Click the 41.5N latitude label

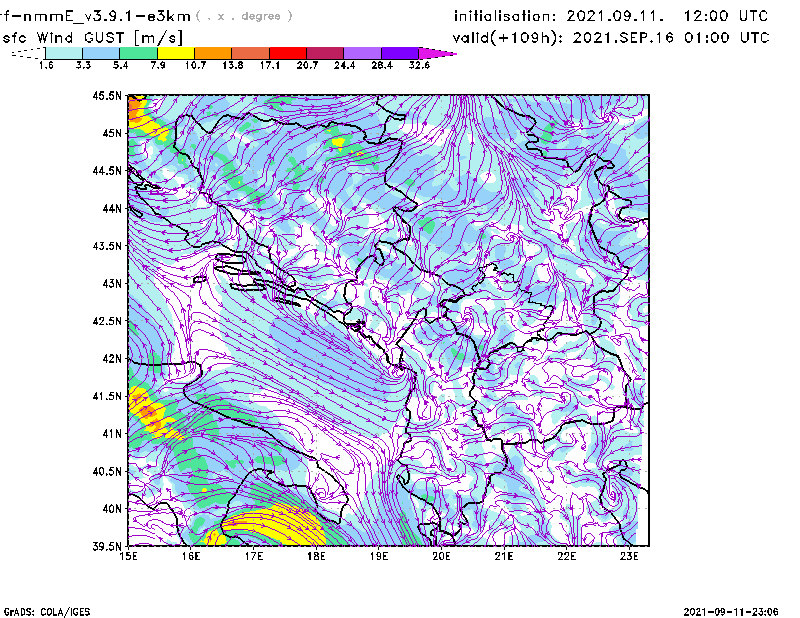[107, 396]
